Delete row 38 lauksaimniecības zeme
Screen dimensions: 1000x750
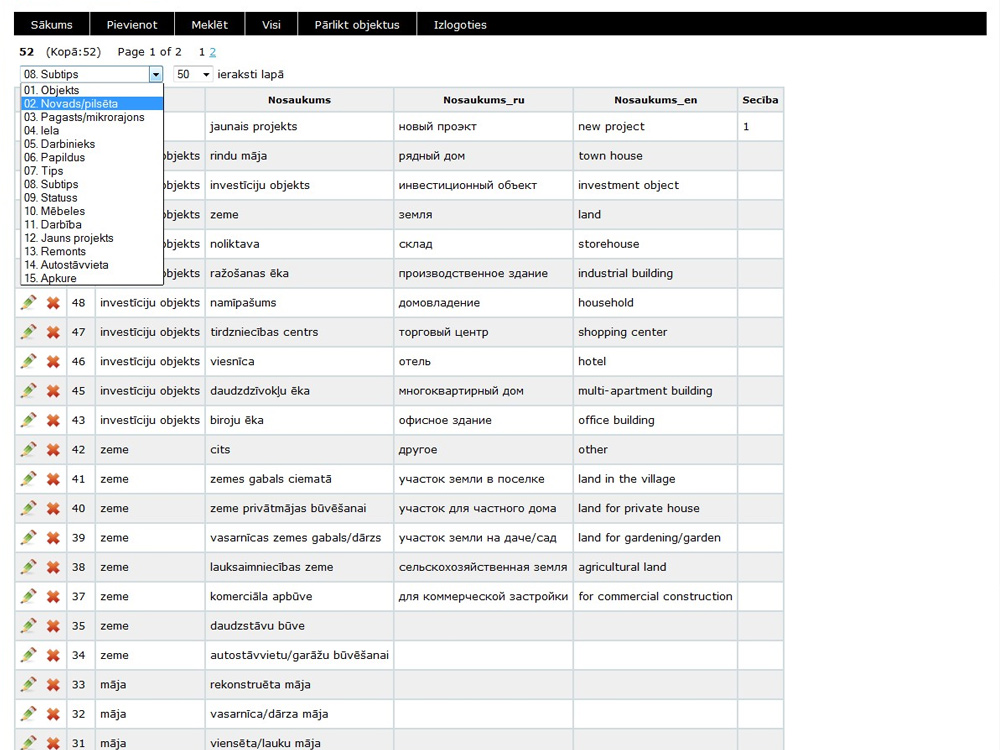[x=53, y=567]
